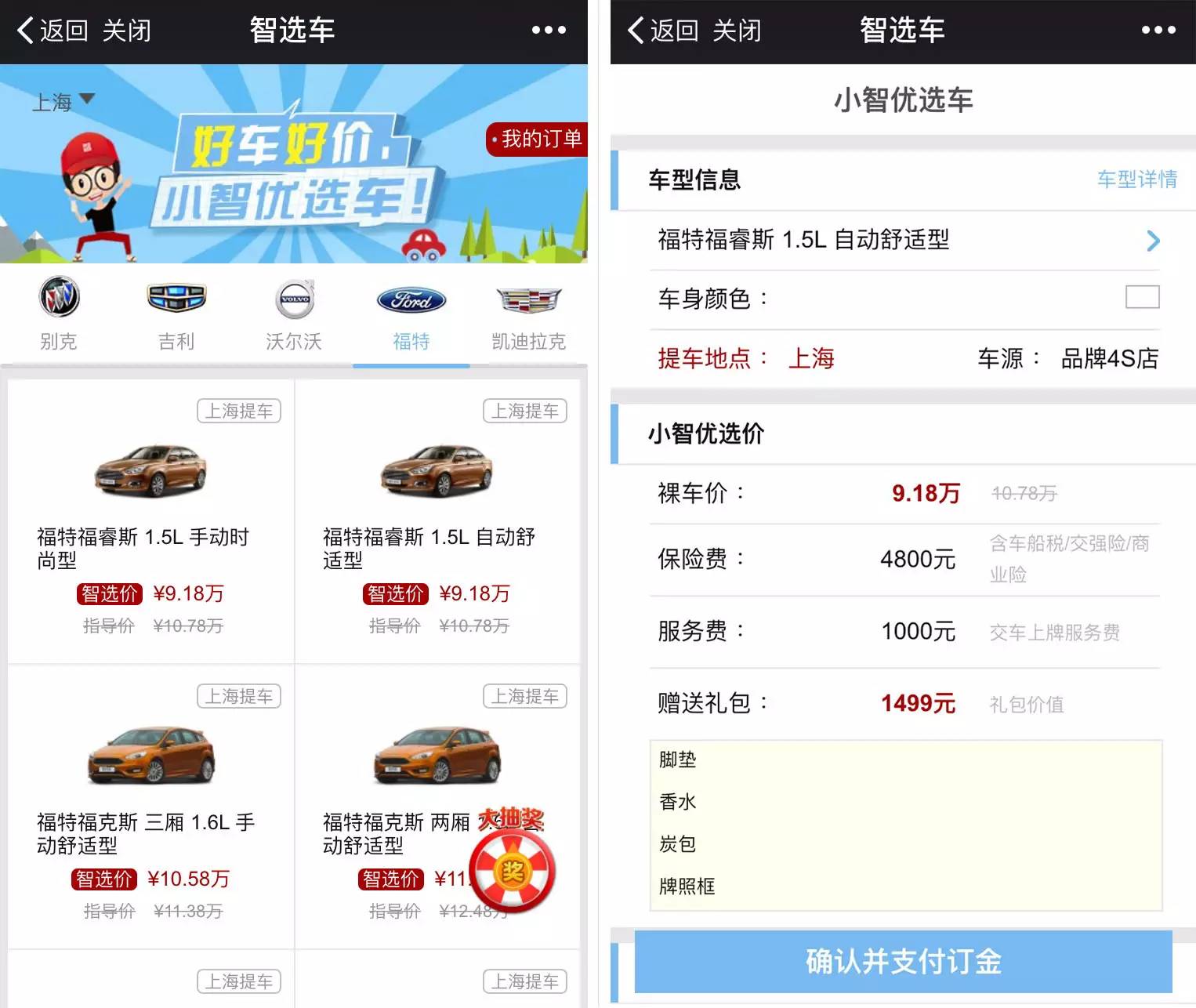Open the 上海 city dropdown
1196x1008 pixels.
tap(63, 102)
